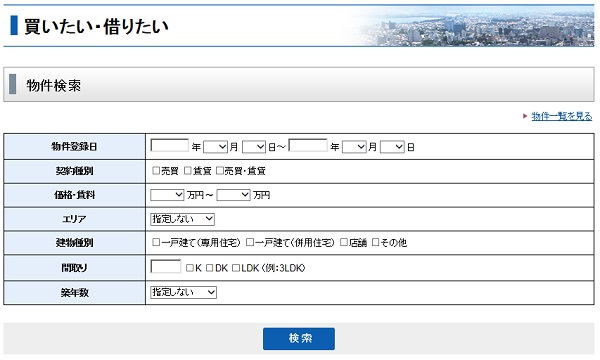Open the エリア 指定しない dropdown
This screenshot has height=360, width=600.
tap(182, 219)
